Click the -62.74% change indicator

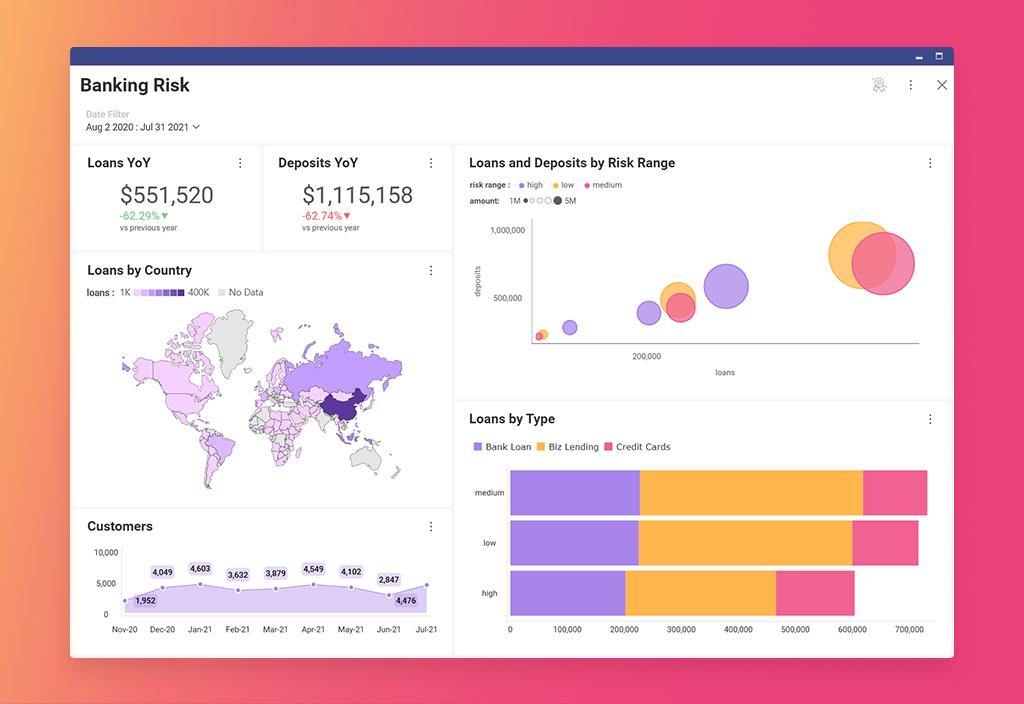(x=326, y=216)
